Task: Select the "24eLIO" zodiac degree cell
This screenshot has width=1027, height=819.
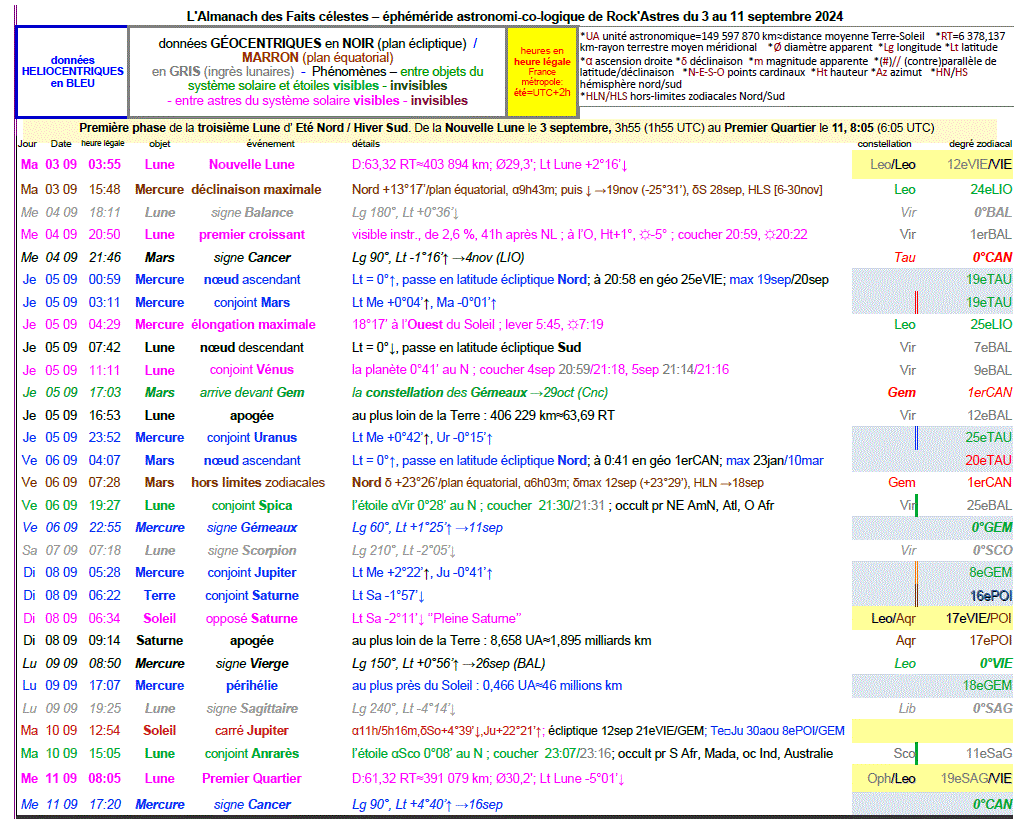Action: tap(991, 189)
